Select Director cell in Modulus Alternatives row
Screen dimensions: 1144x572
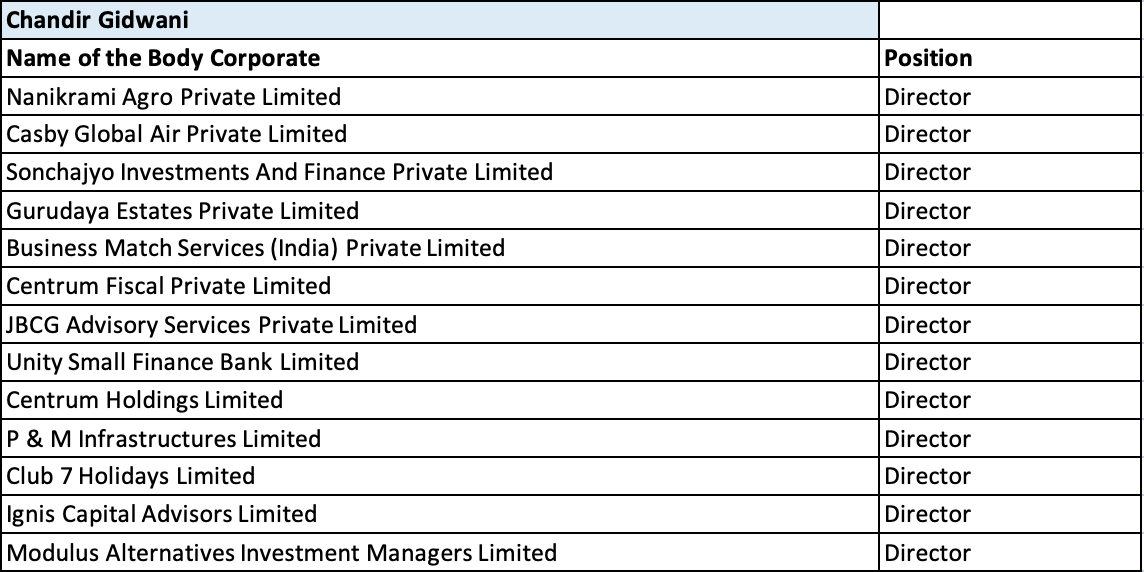pyautogui.click(x=1010, y=552)
